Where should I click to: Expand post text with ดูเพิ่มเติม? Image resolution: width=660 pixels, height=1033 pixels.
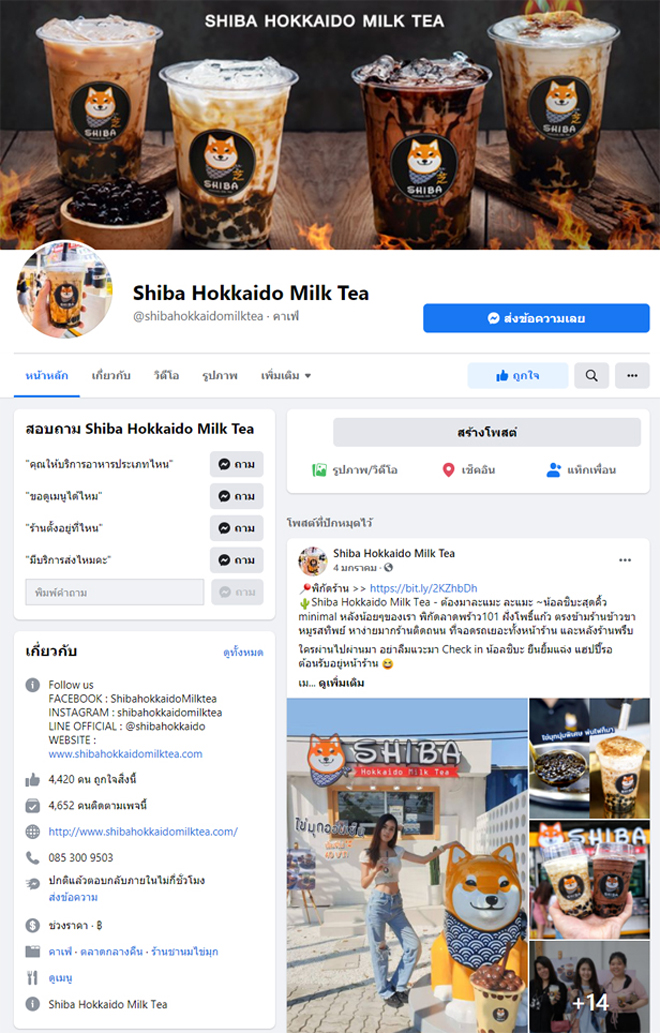point(341,683)
